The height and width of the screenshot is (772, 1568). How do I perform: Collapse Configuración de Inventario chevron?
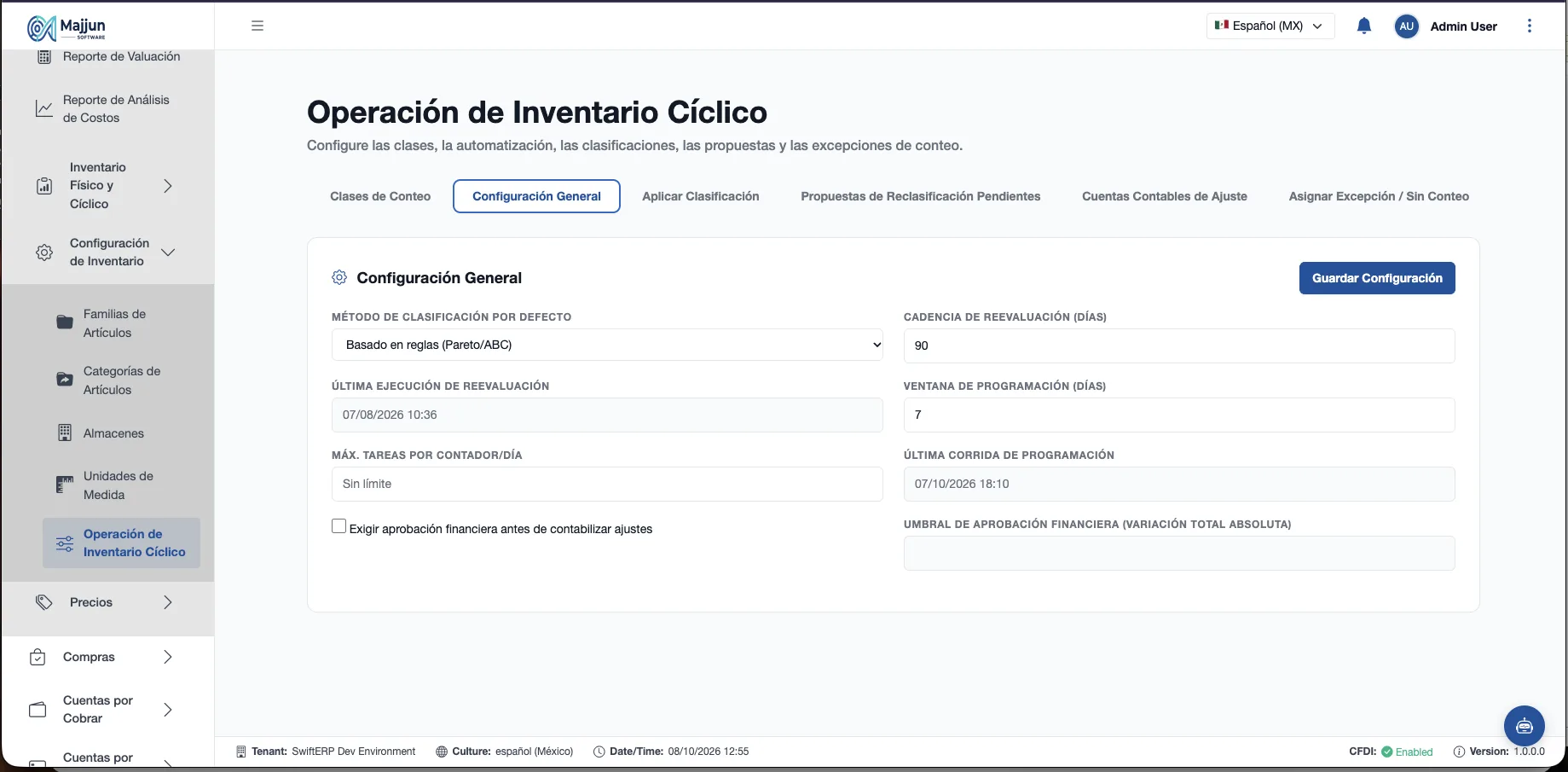tap(168, 252)
